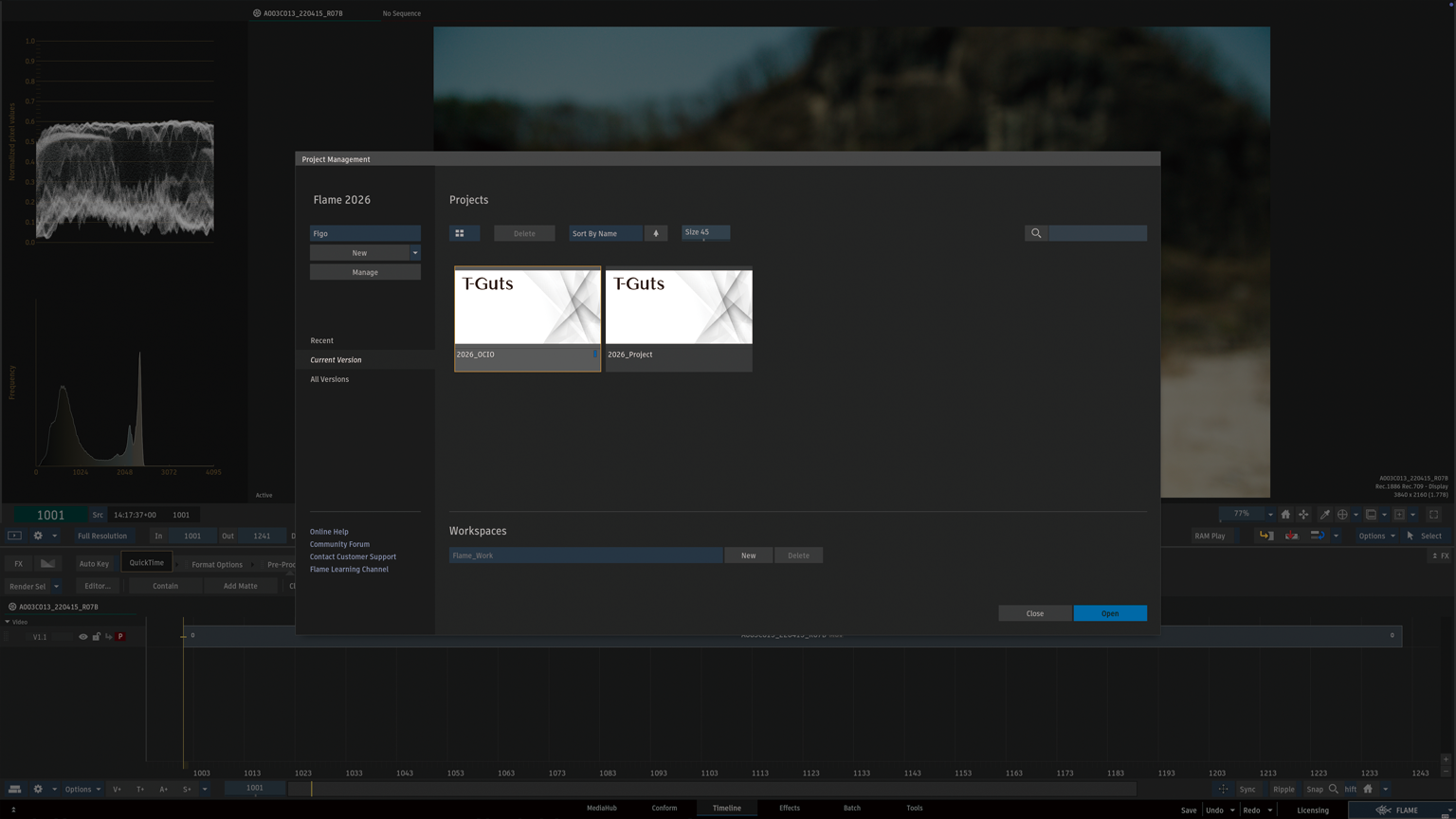Switch to the Effects tab
Viewport: 1456px width, 819px height.
[790, 809]
